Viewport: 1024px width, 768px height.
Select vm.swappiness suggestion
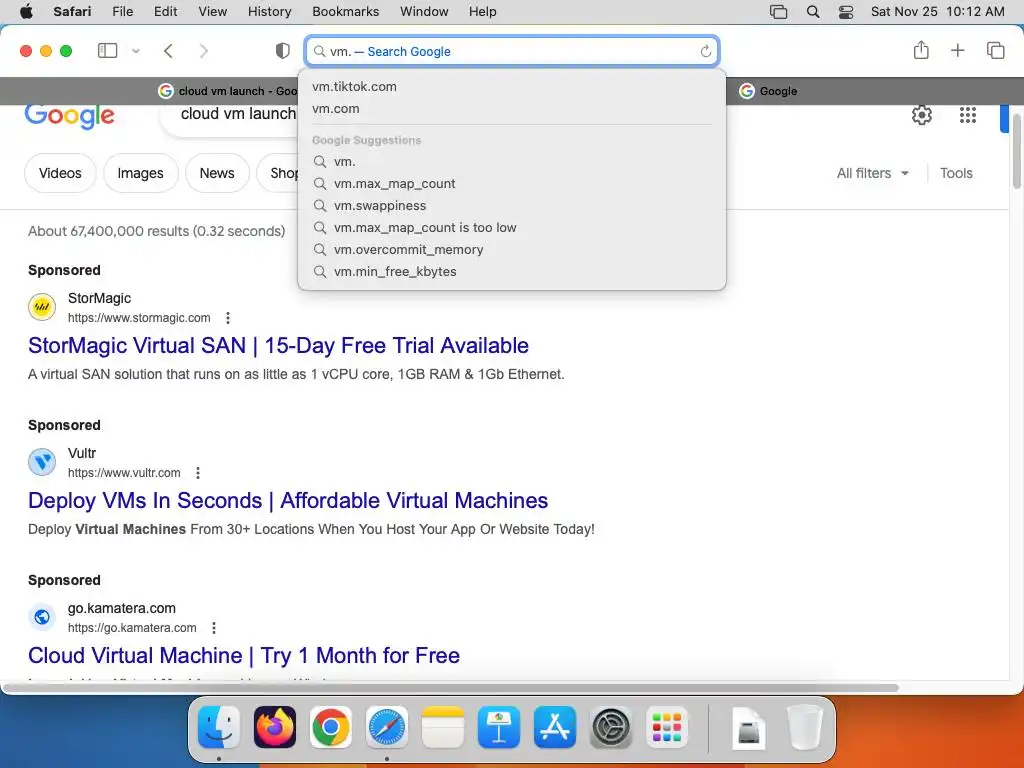click(512, 206)
